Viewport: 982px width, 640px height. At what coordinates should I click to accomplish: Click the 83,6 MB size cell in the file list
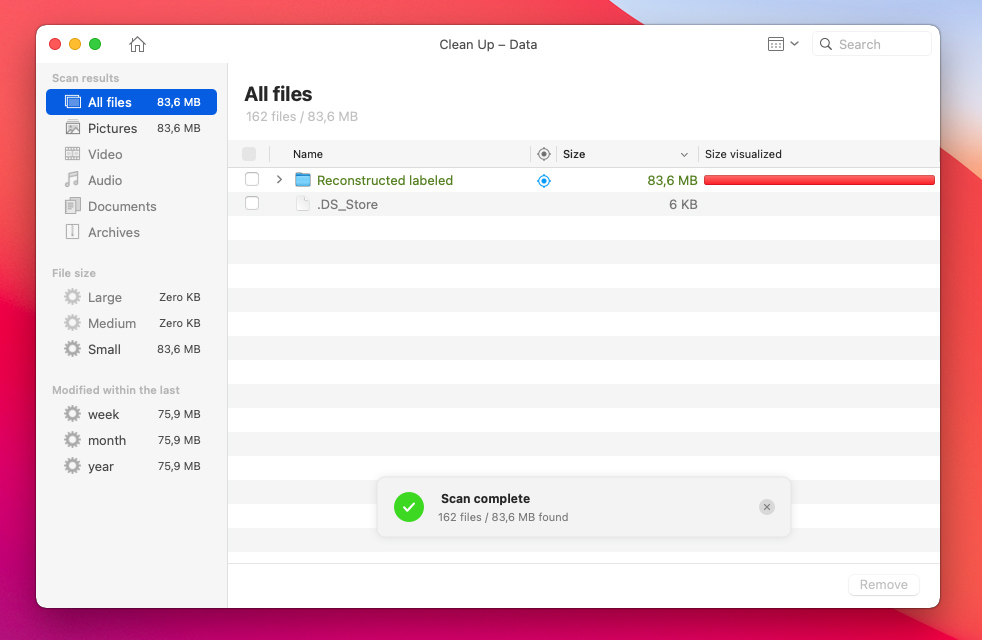(672, 180)
